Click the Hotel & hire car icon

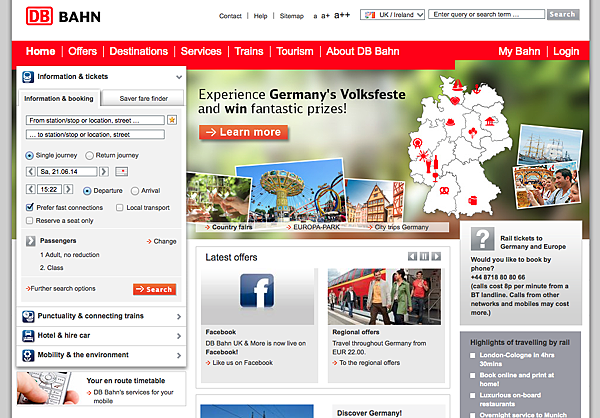(x=28, y=336)
